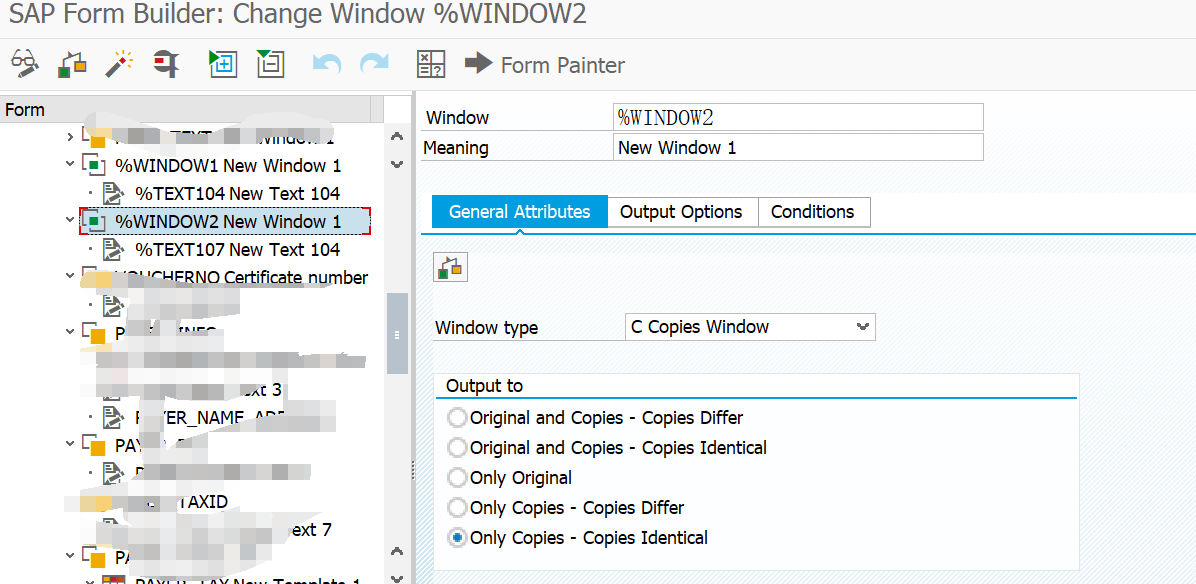This screenshot has height=584, width=1196.
Task: Undo the last change
Action: [327, 64]
